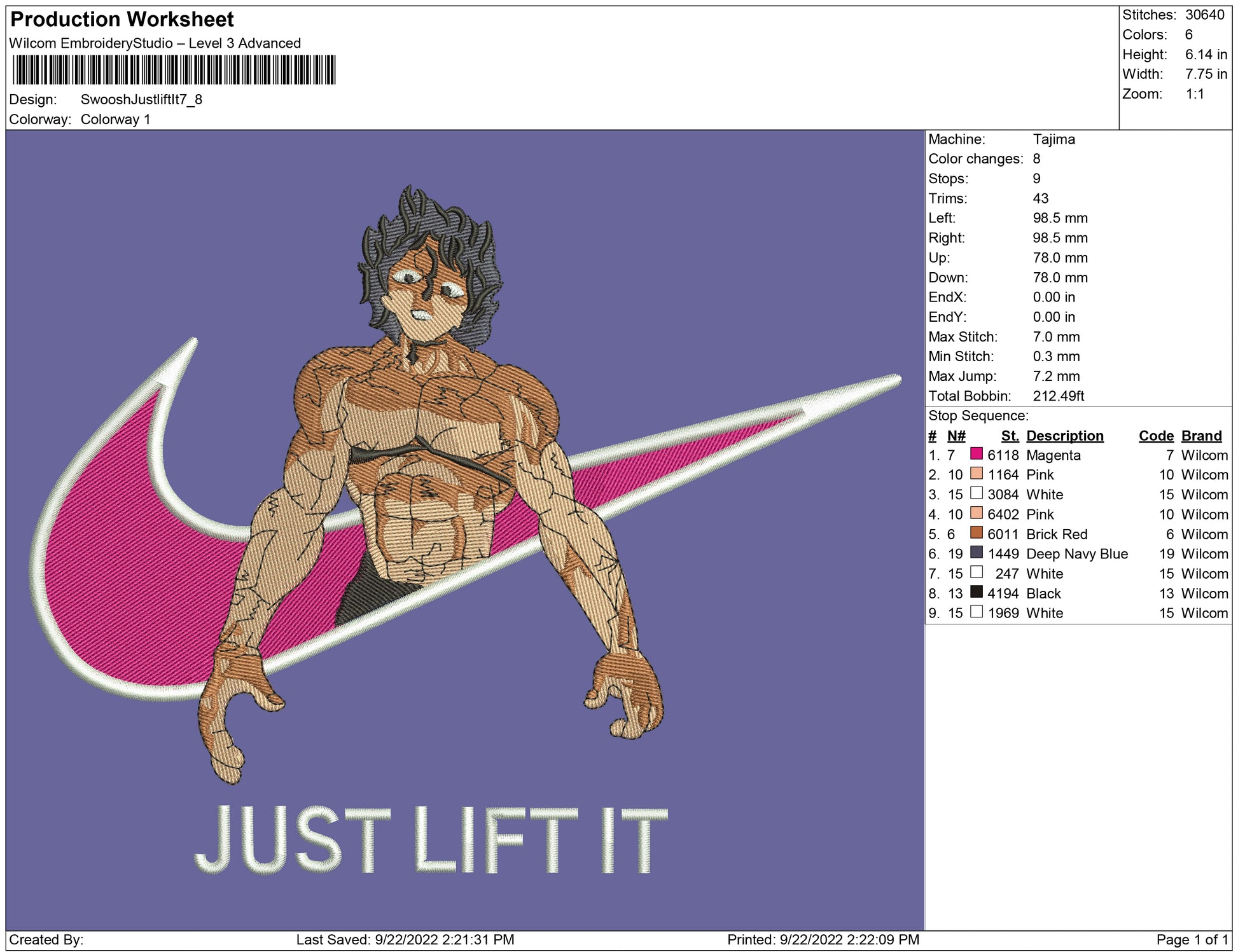Click the White 247 swatch box
The width and height of the screenshot is (1238, 952).
(976, 572)
